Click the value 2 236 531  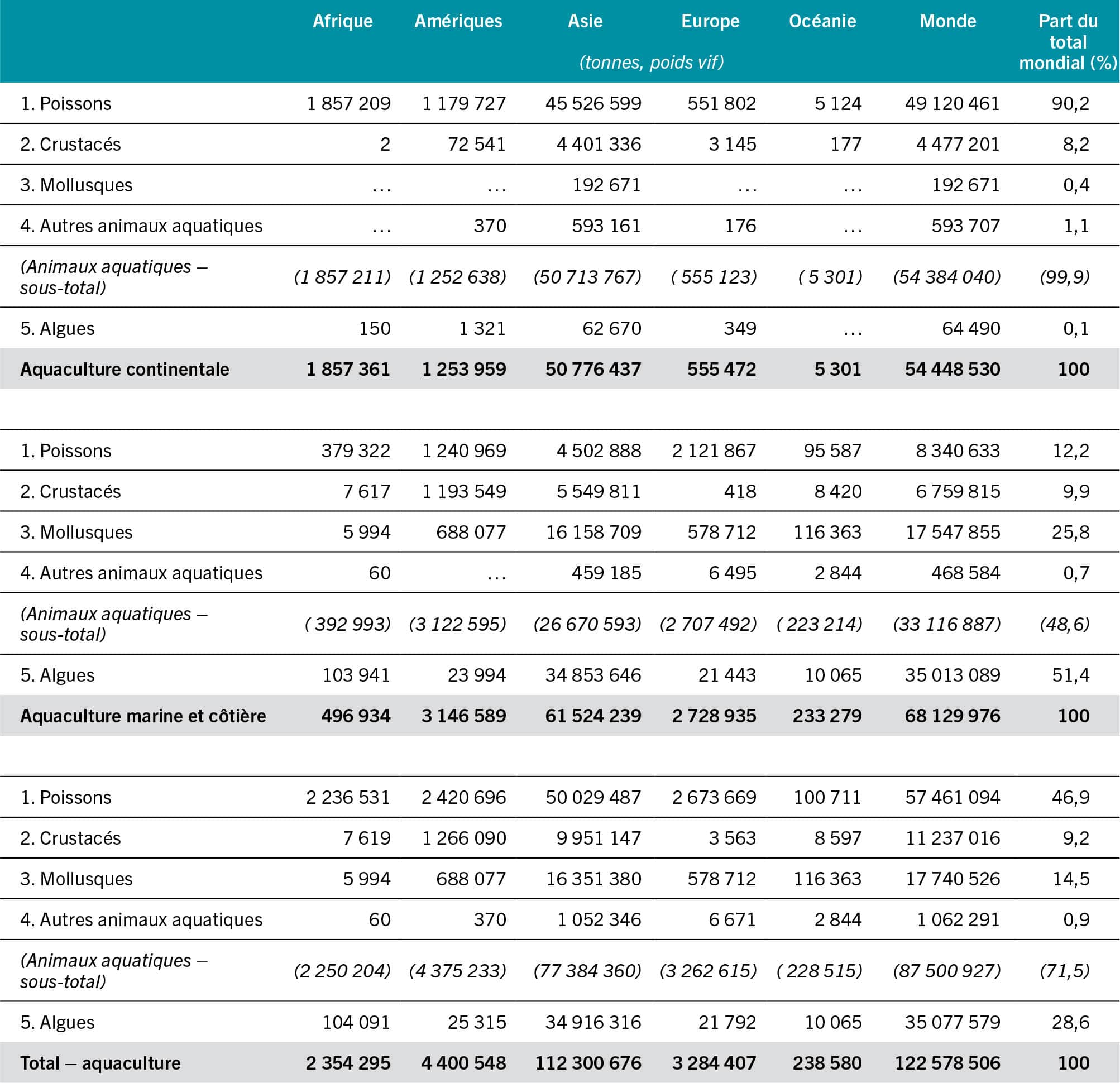coord(348,797)
